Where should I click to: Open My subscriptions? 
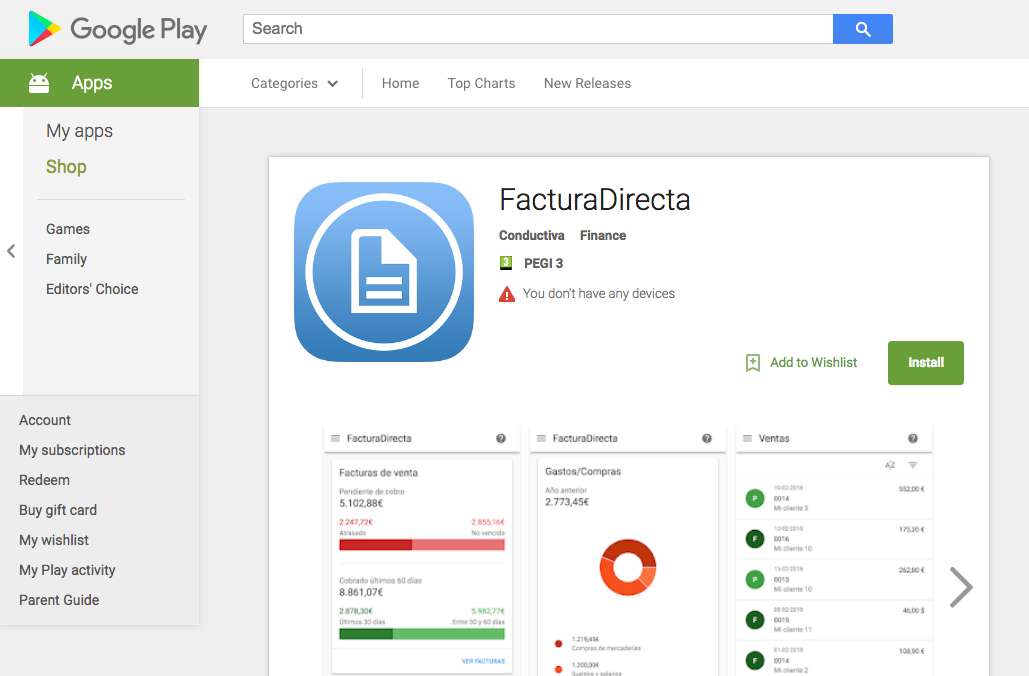72,450
